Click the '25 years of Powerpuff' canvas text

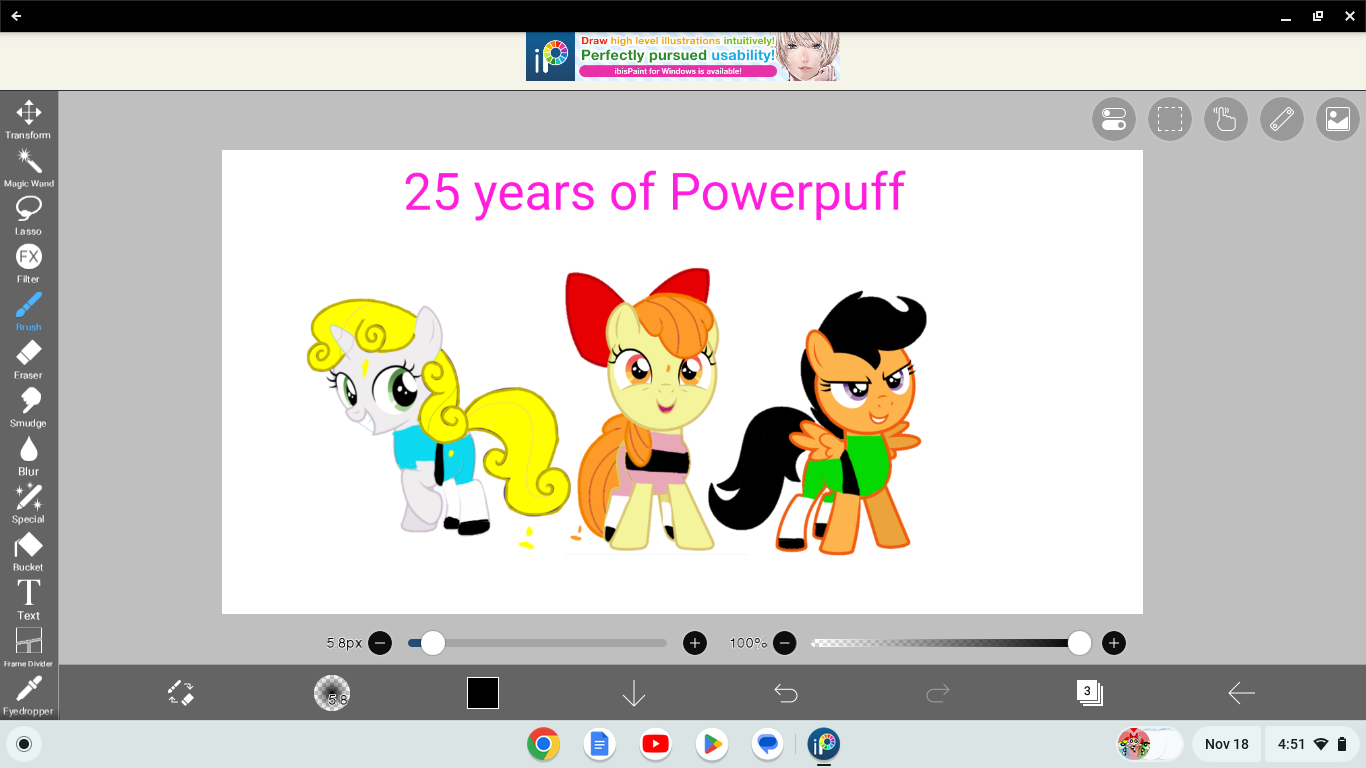654,192
